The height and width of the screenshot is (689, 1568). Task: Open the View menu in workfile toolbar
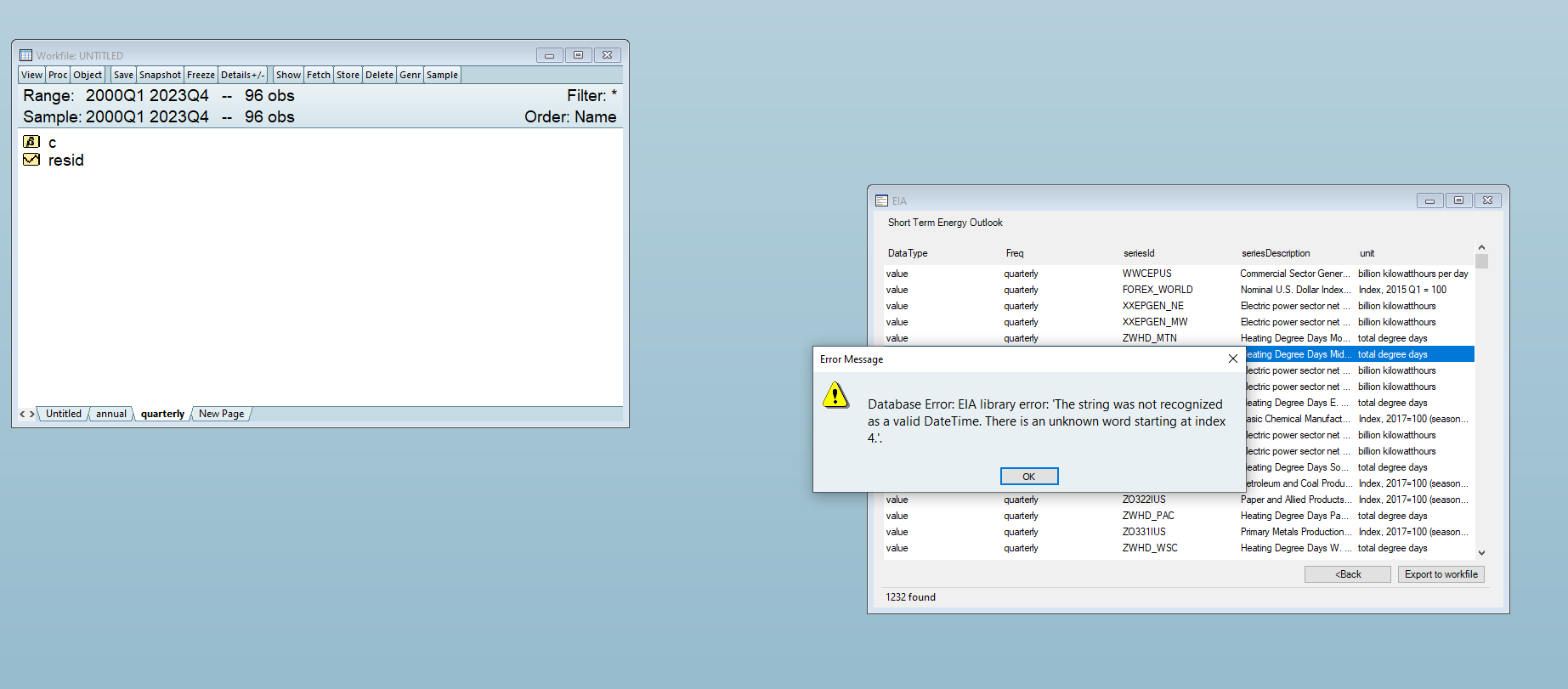[x=31, y=75]
